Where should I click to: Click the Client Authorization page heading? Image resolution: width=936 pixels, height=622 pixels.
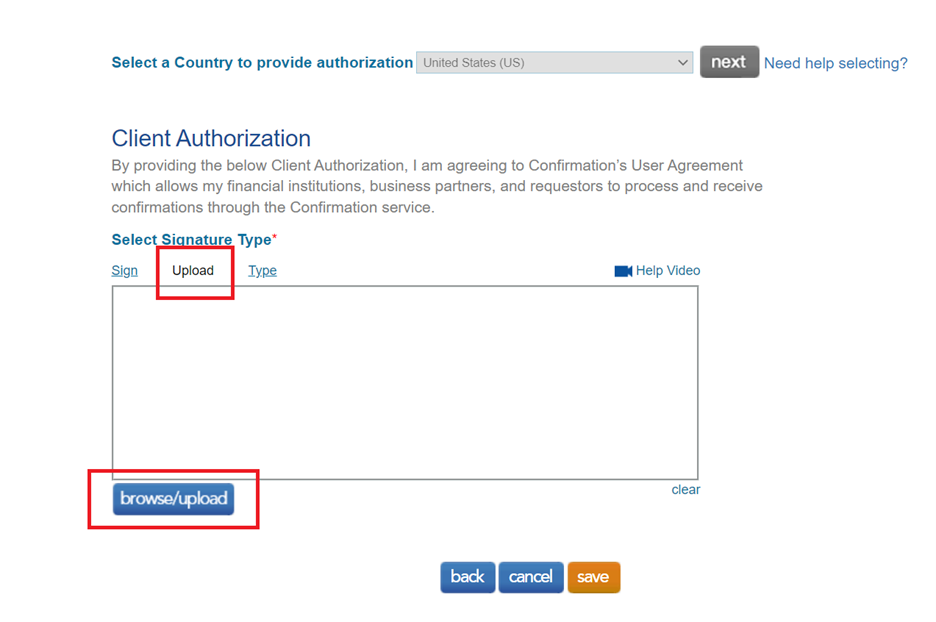tap(210, 138)
